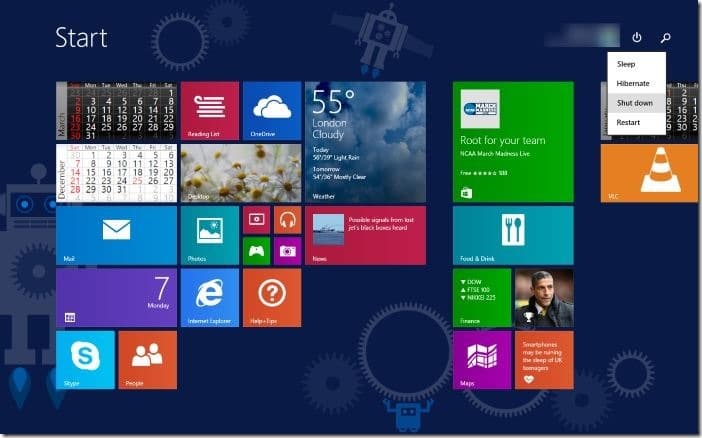Open the Help+Tips tile
The width and height of the screenshot is (702, 438).
pyautogui.click(x=272, y=297)
